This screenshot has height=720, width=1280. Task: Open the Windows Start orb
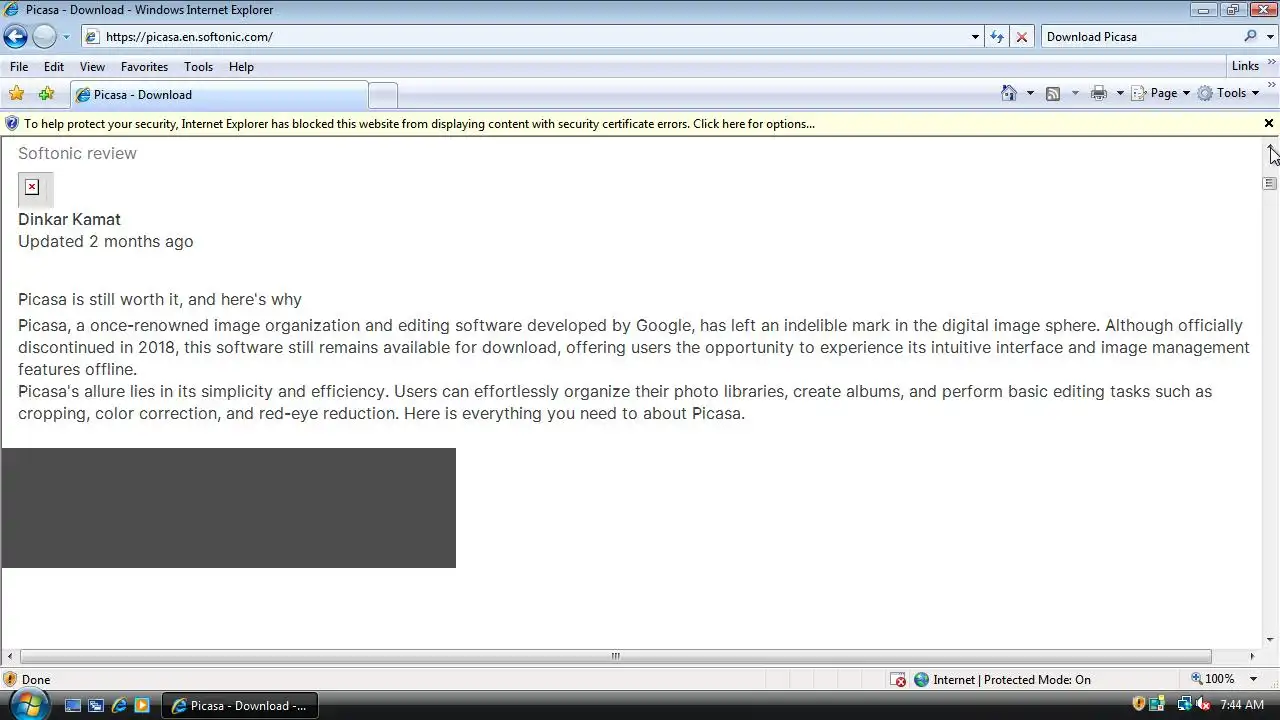tap(29, 705)
